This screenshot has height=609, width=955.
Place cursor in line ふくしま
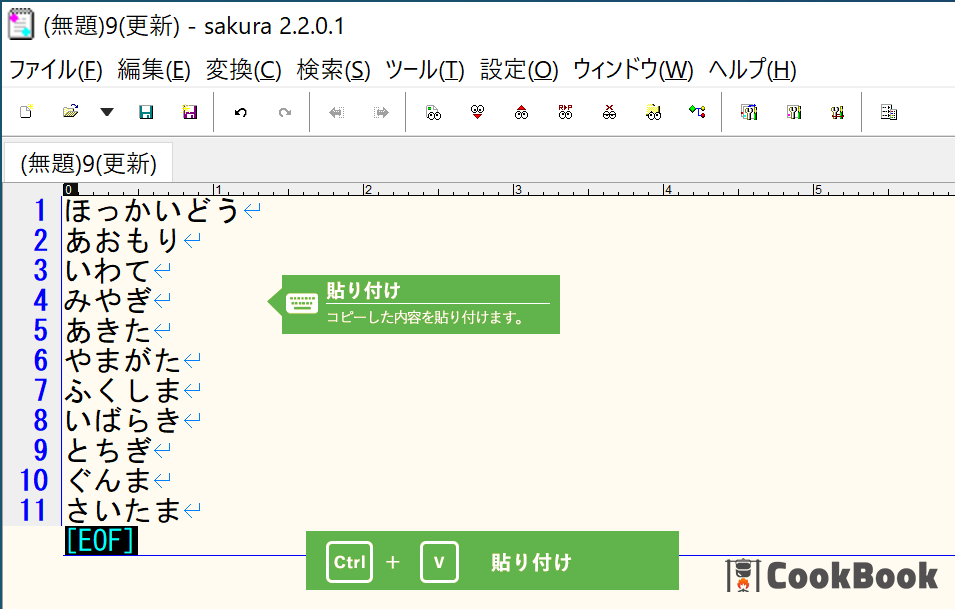click(x=122, y=390)
